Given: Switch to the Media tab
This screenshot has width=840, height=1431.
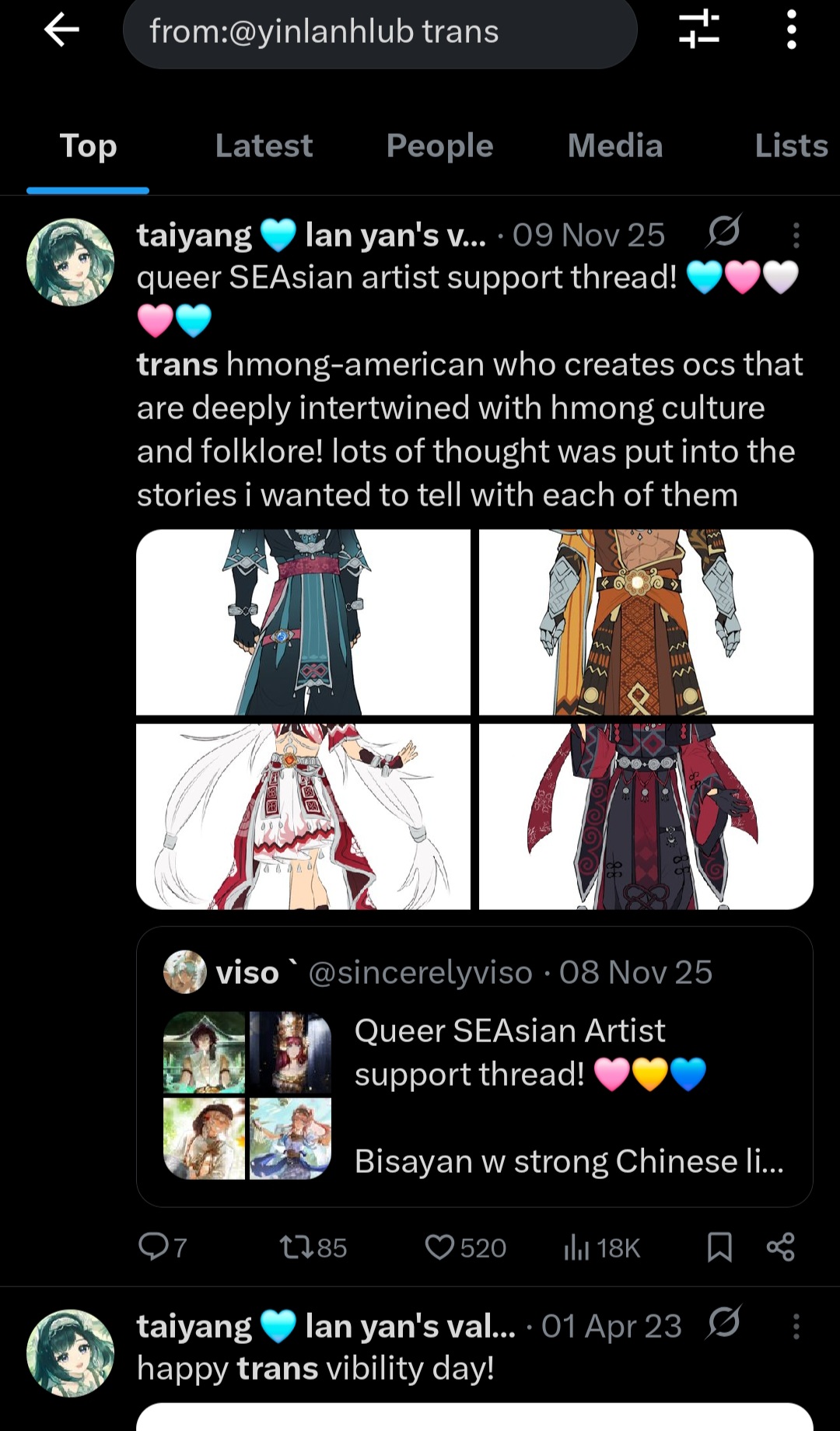Looking at the screenshot, I should point(615,146).
